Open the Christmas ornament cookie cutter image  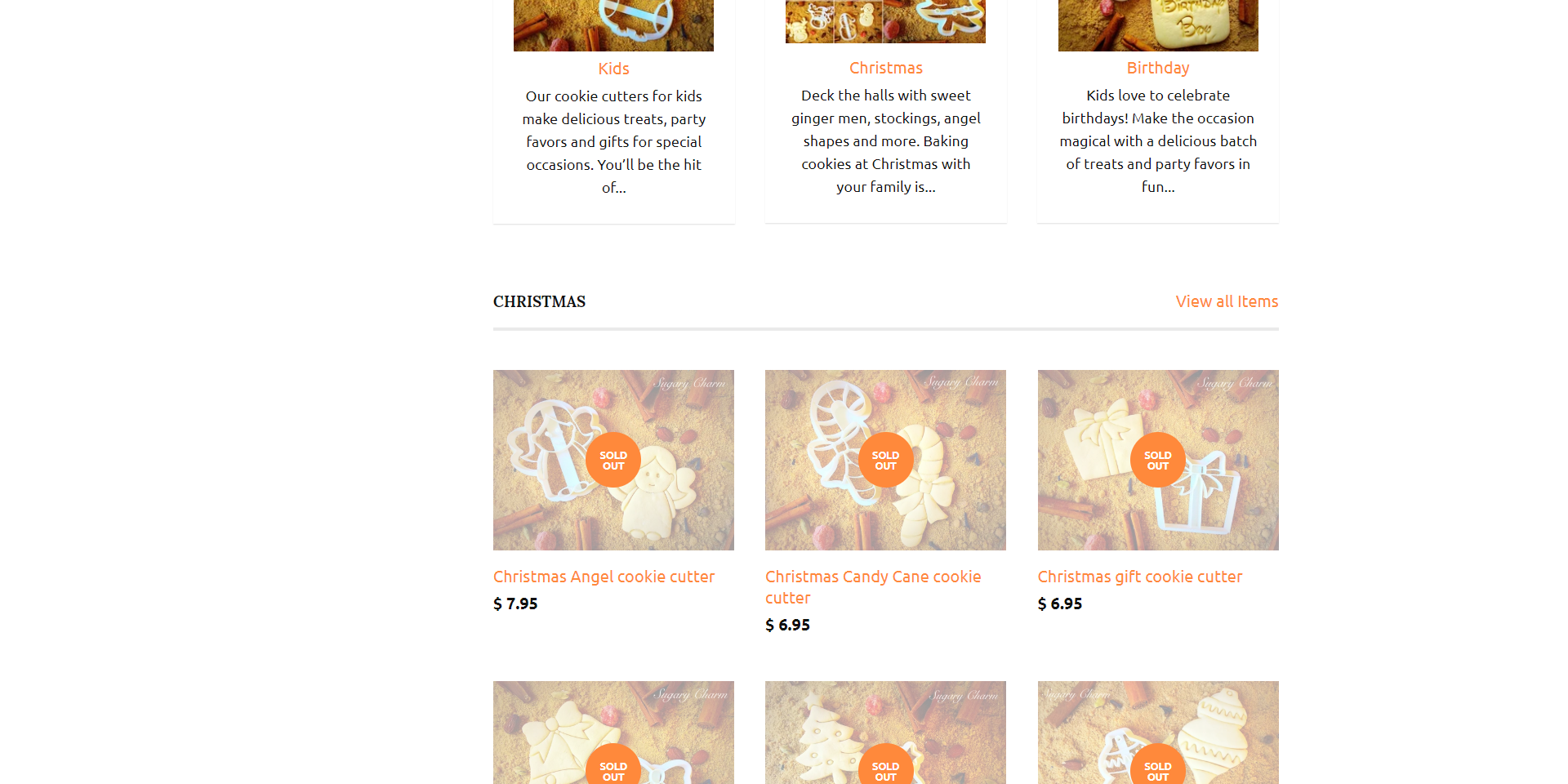coord(1158,733)
